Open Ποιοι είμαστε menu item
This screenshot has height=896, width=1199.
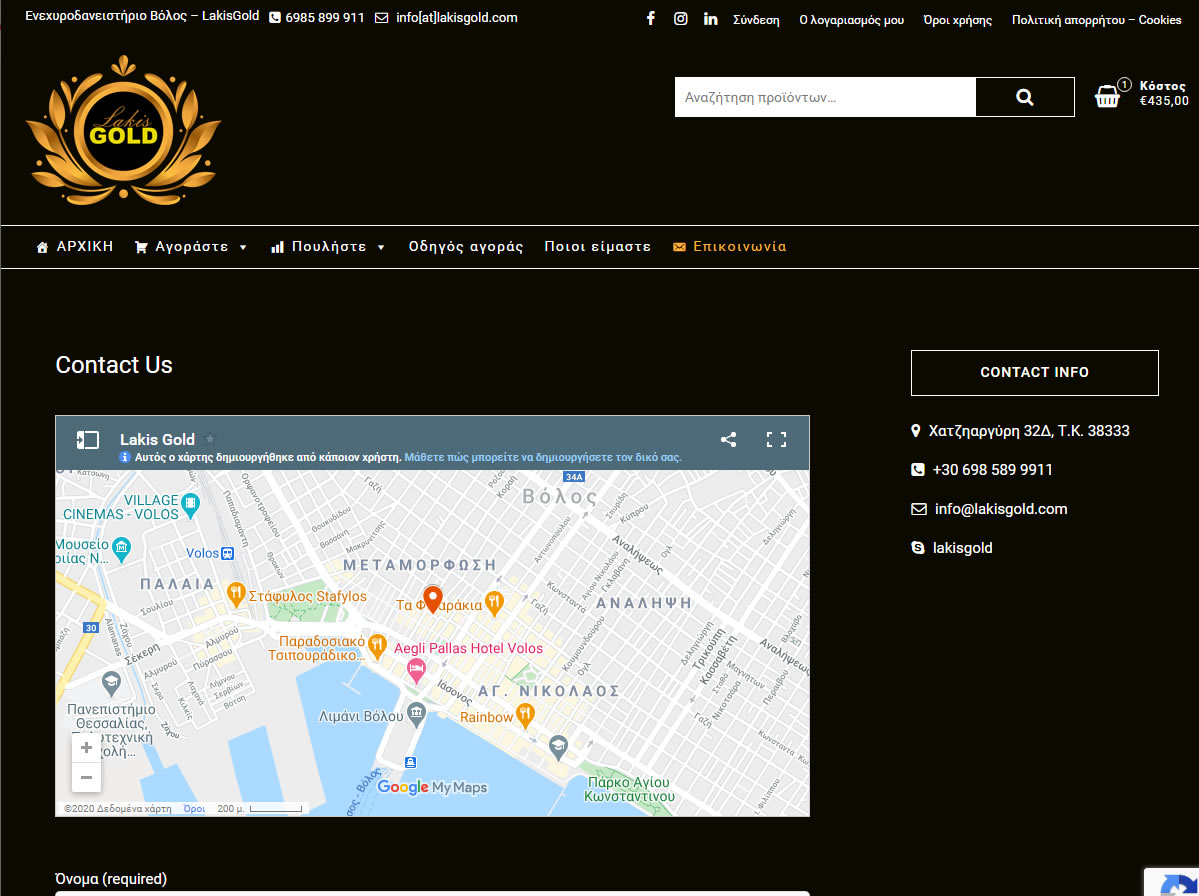[x=597, y=246]
